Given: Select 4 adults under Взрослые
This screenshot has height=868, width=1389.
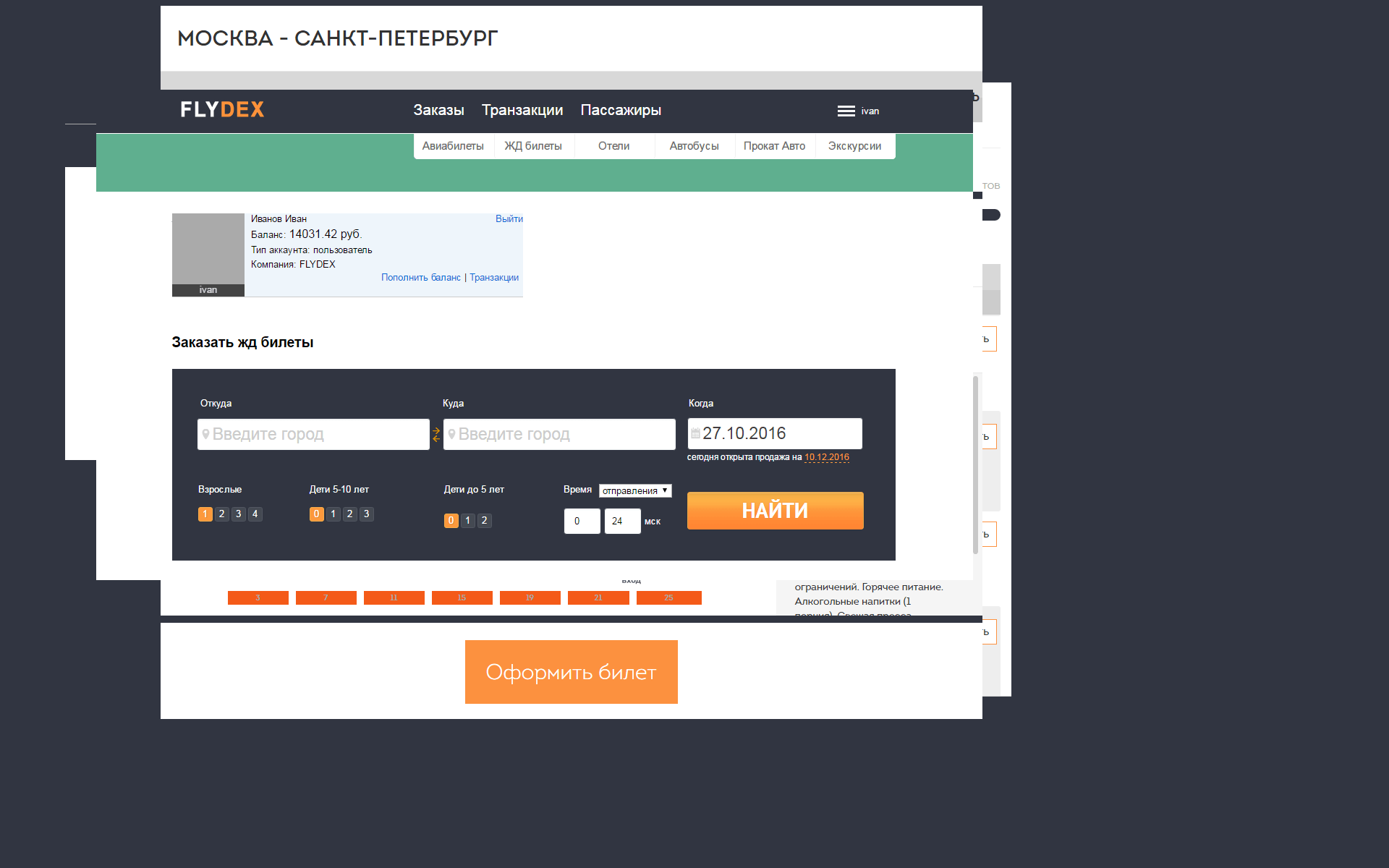Looking at the screenshot, I should (x=255, y=514).
